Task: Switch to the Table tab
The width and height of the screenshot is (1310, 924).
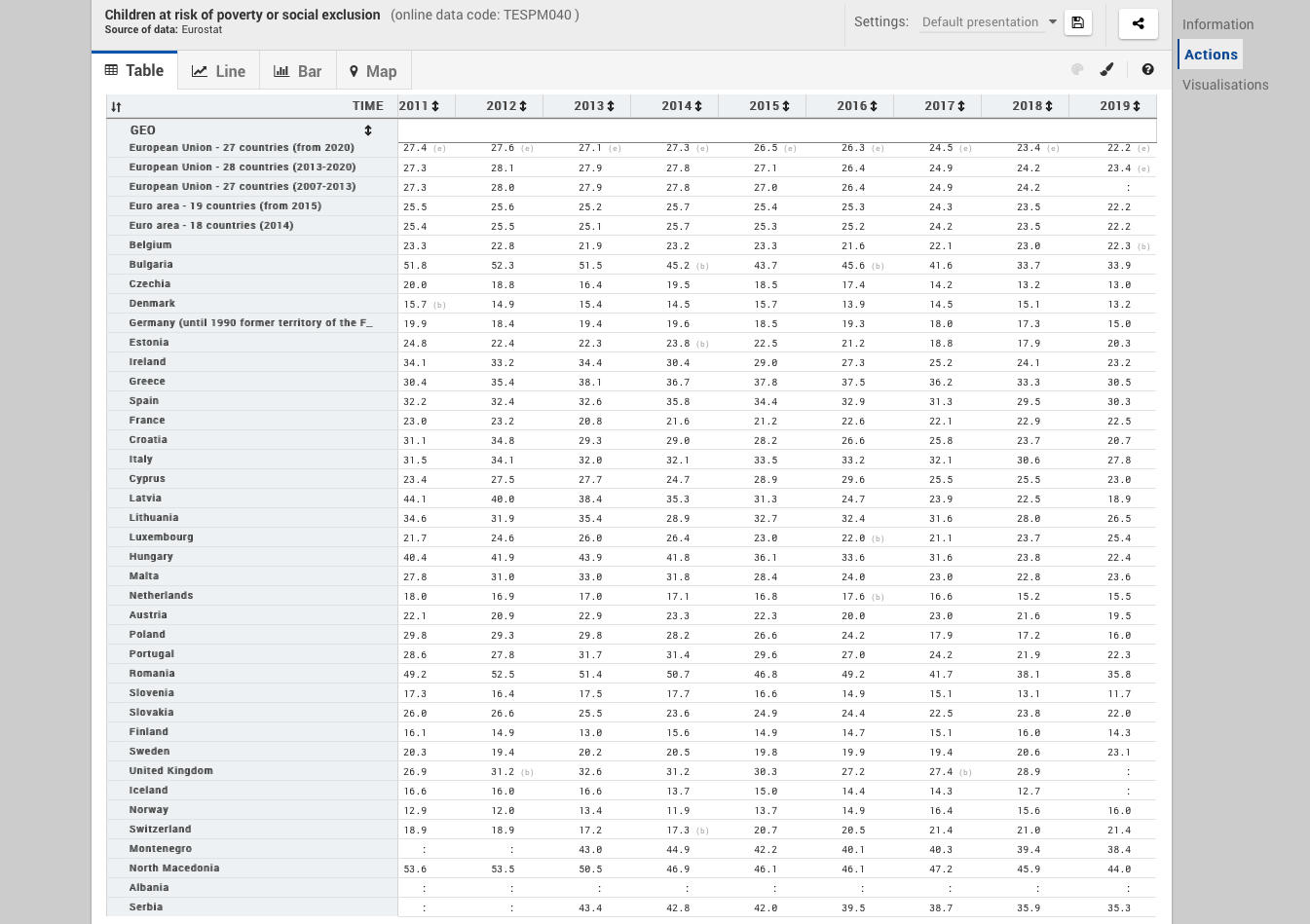Action: tap(134, 70)
